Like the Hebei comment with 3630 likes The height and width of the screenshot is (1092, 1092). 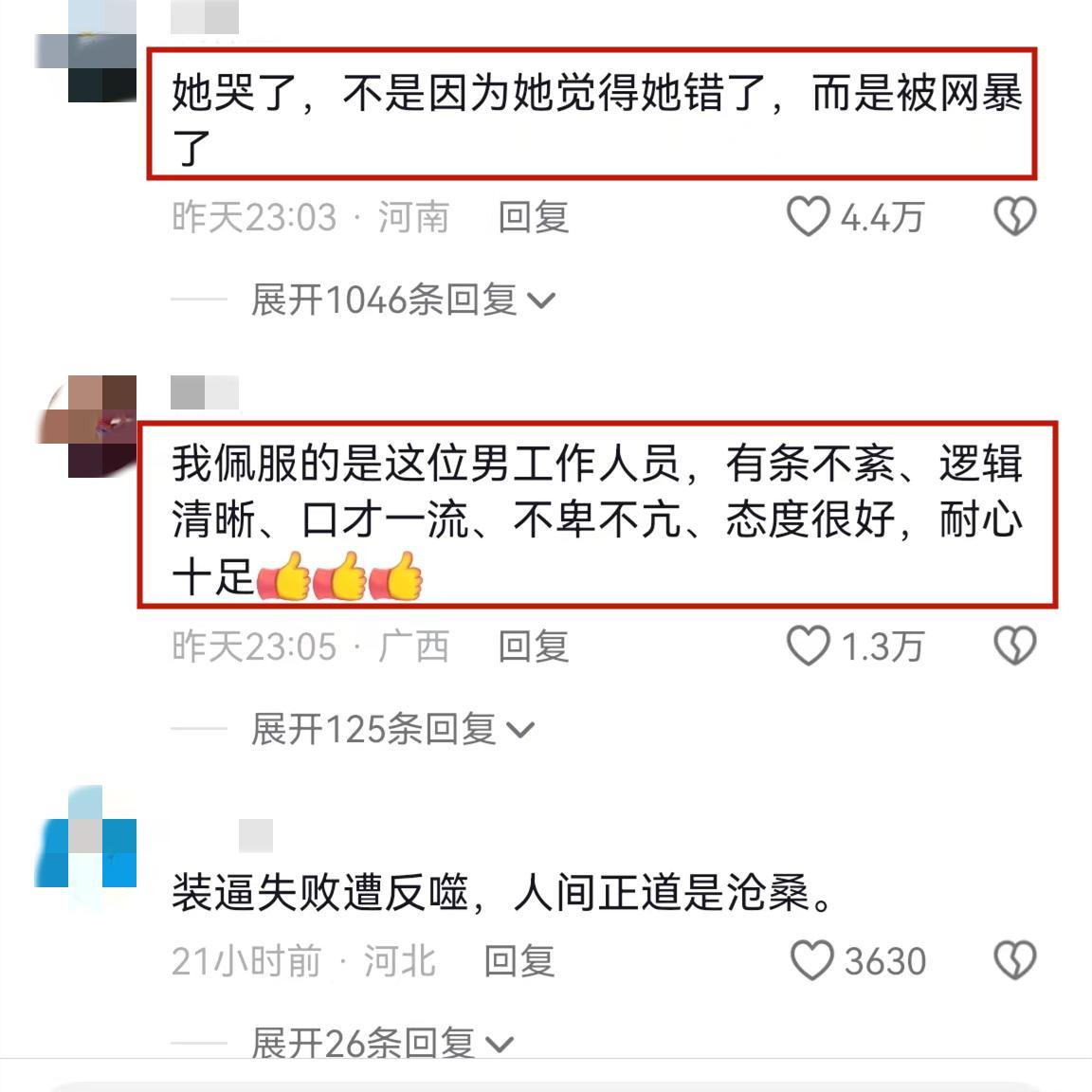pyautogui.click(x=811, y=960)
